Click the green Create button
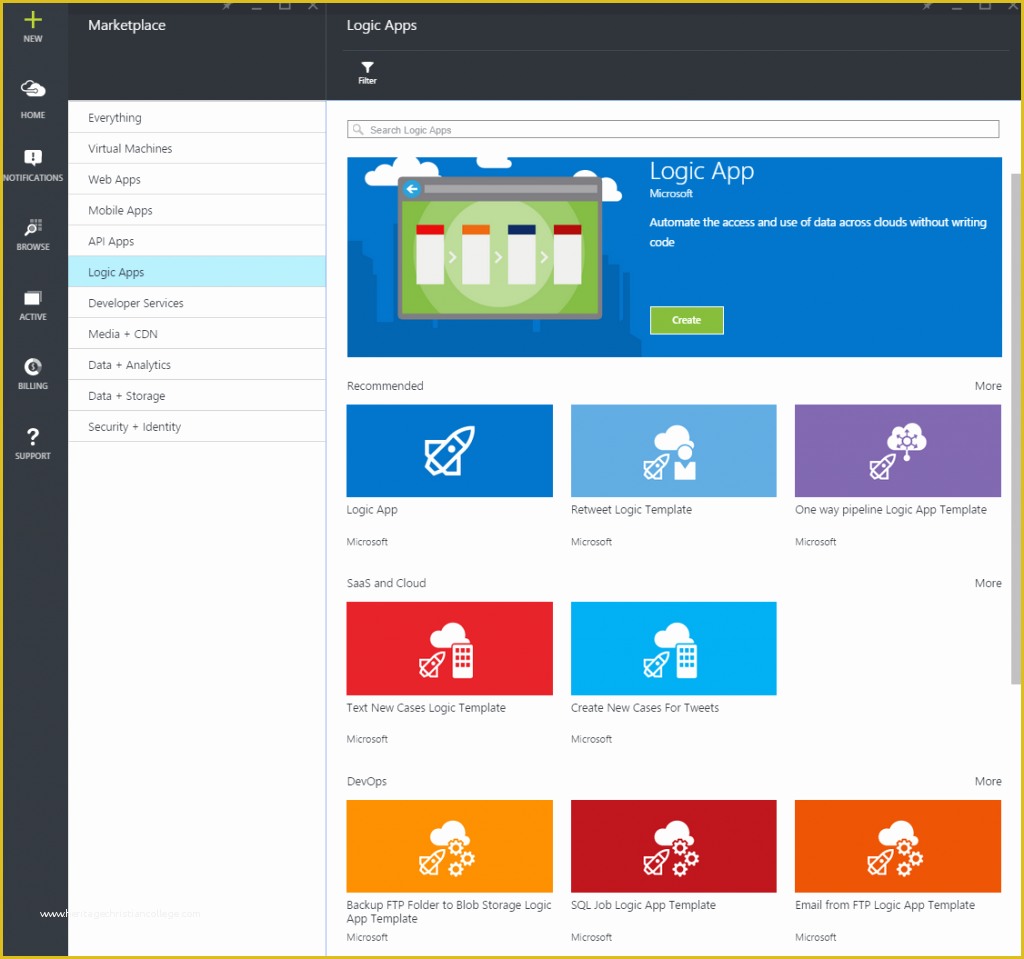 [x=686, y=320]
